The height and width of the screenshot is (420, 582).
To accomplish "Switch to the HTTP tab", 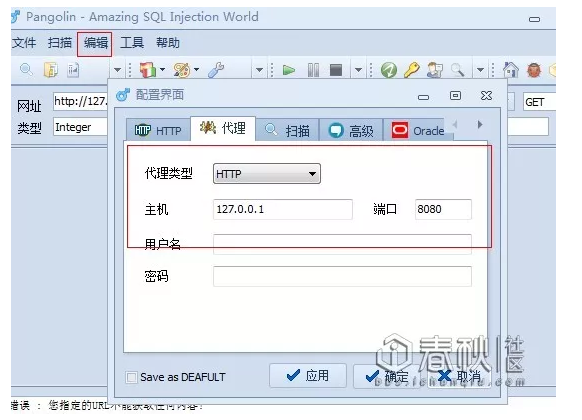I will point(158,130).
